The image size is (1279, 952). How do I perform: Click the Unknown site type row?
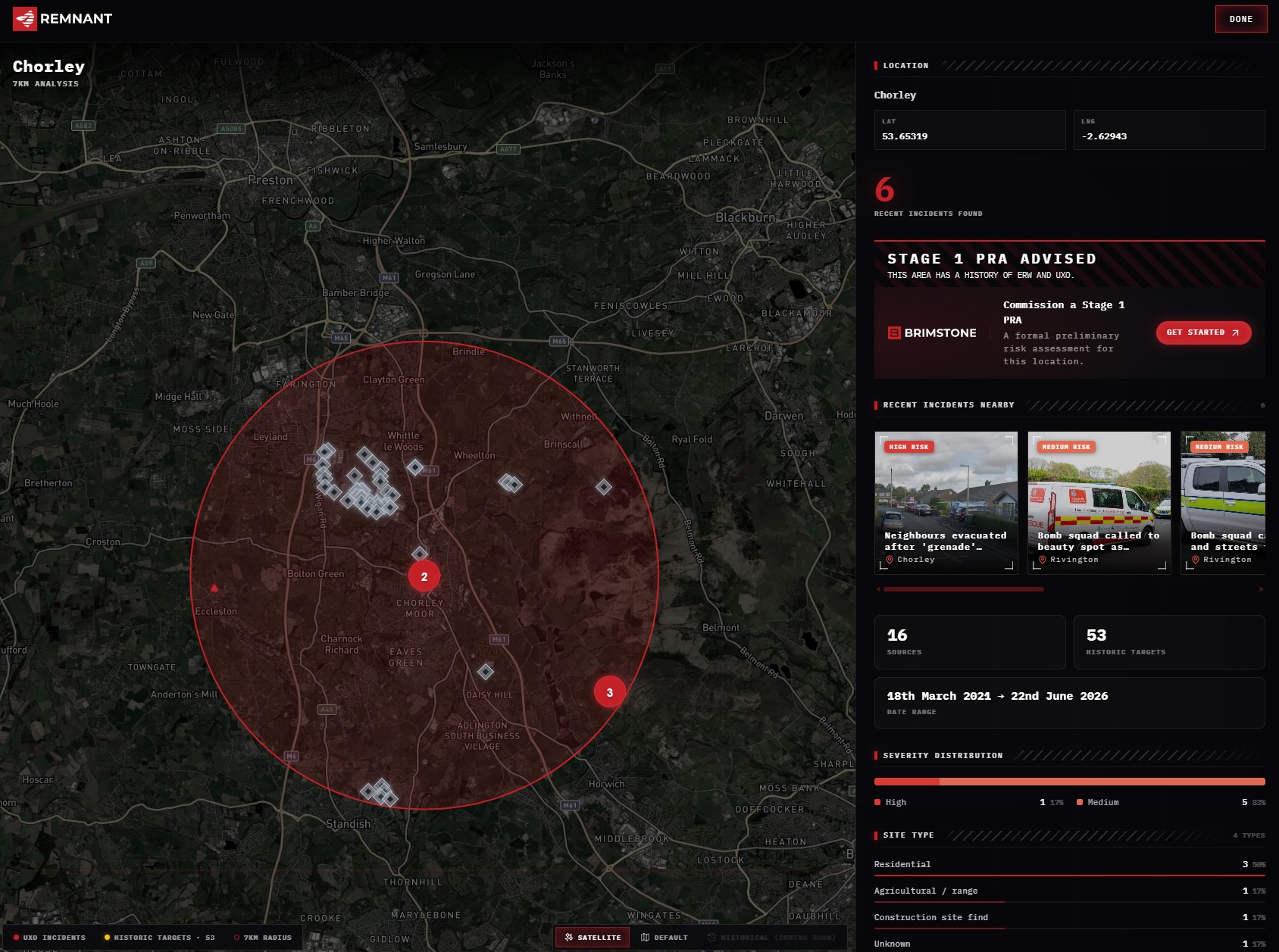[1069, 944]
